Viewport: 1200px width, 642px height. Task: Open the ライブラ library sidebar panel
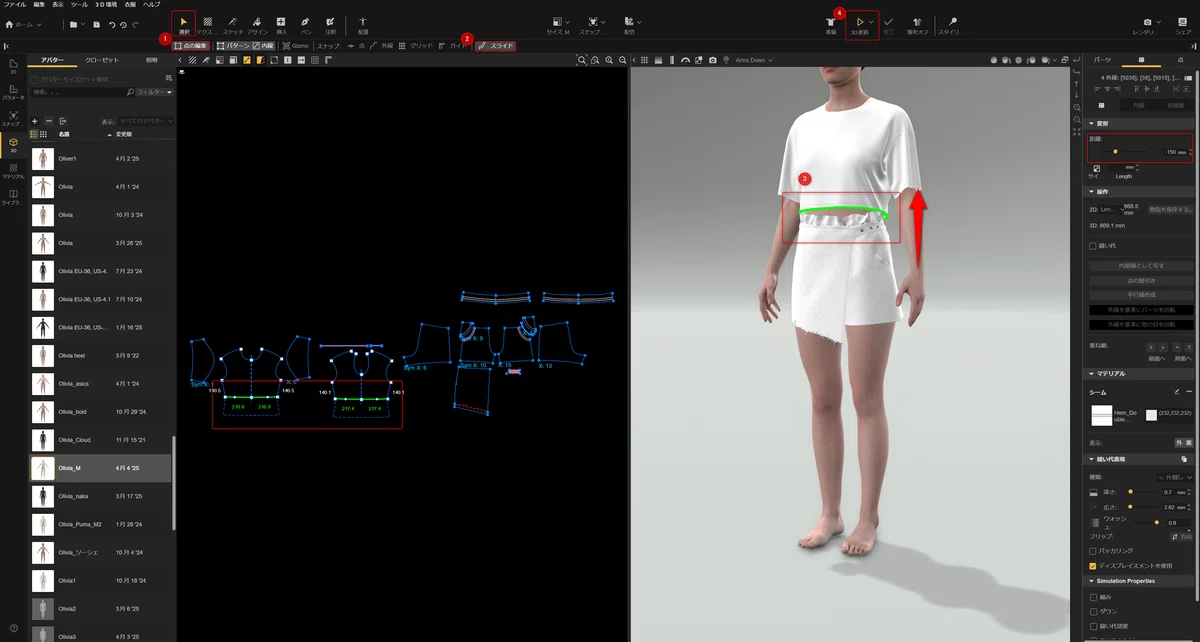pyautogui.click(x=13, y=196)
